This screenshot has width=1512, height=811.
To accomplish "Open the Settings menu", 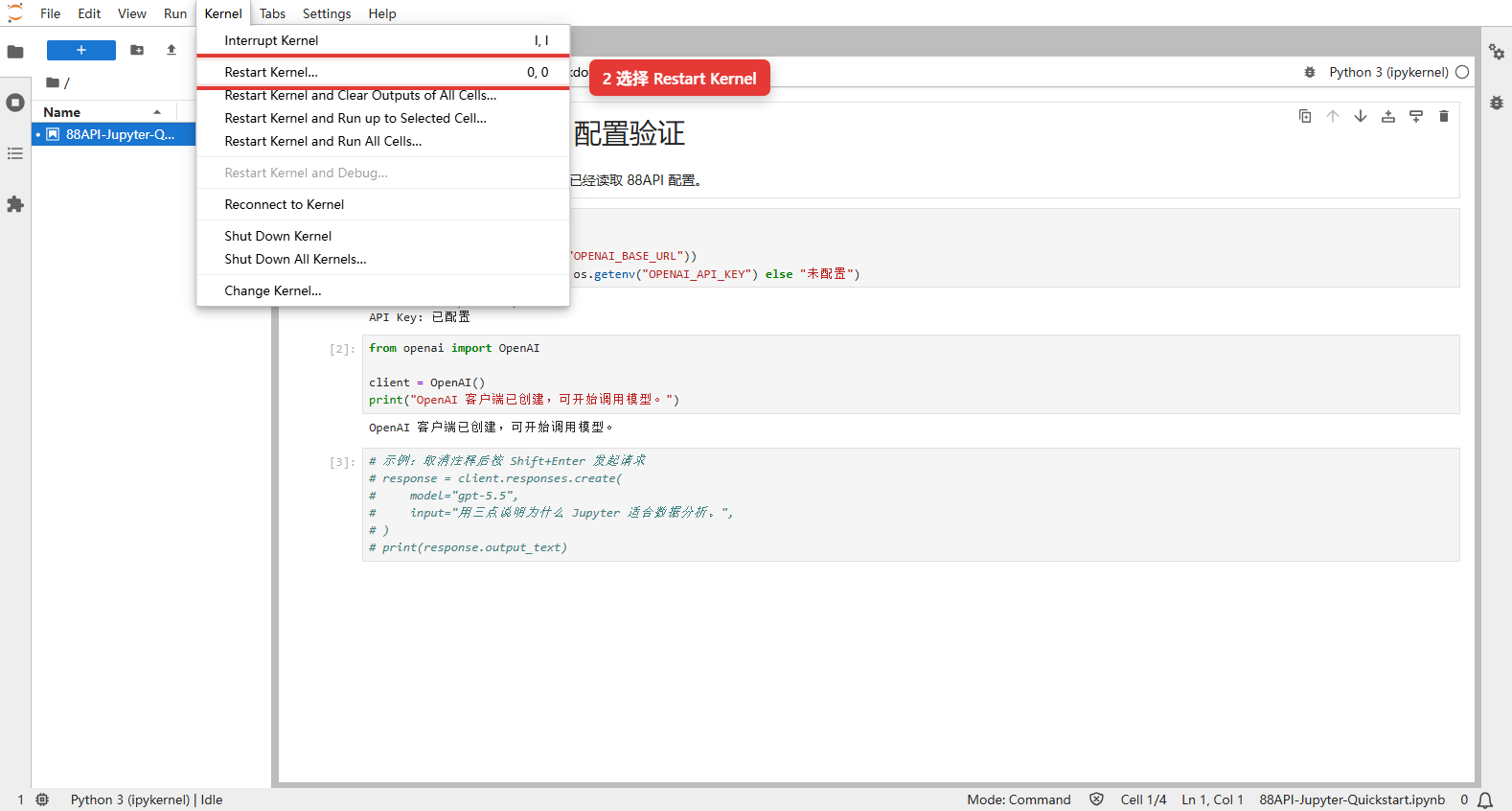I will pos(327,13).
